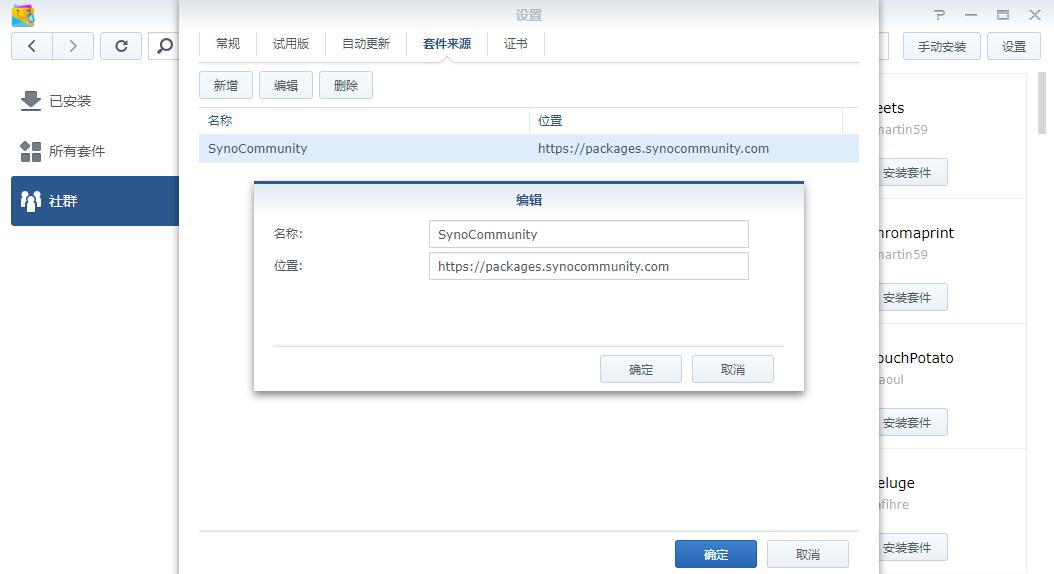Switch to the 试用版 tab
Viewport: 1054px width, 574px height.
[x=290, y=44]
